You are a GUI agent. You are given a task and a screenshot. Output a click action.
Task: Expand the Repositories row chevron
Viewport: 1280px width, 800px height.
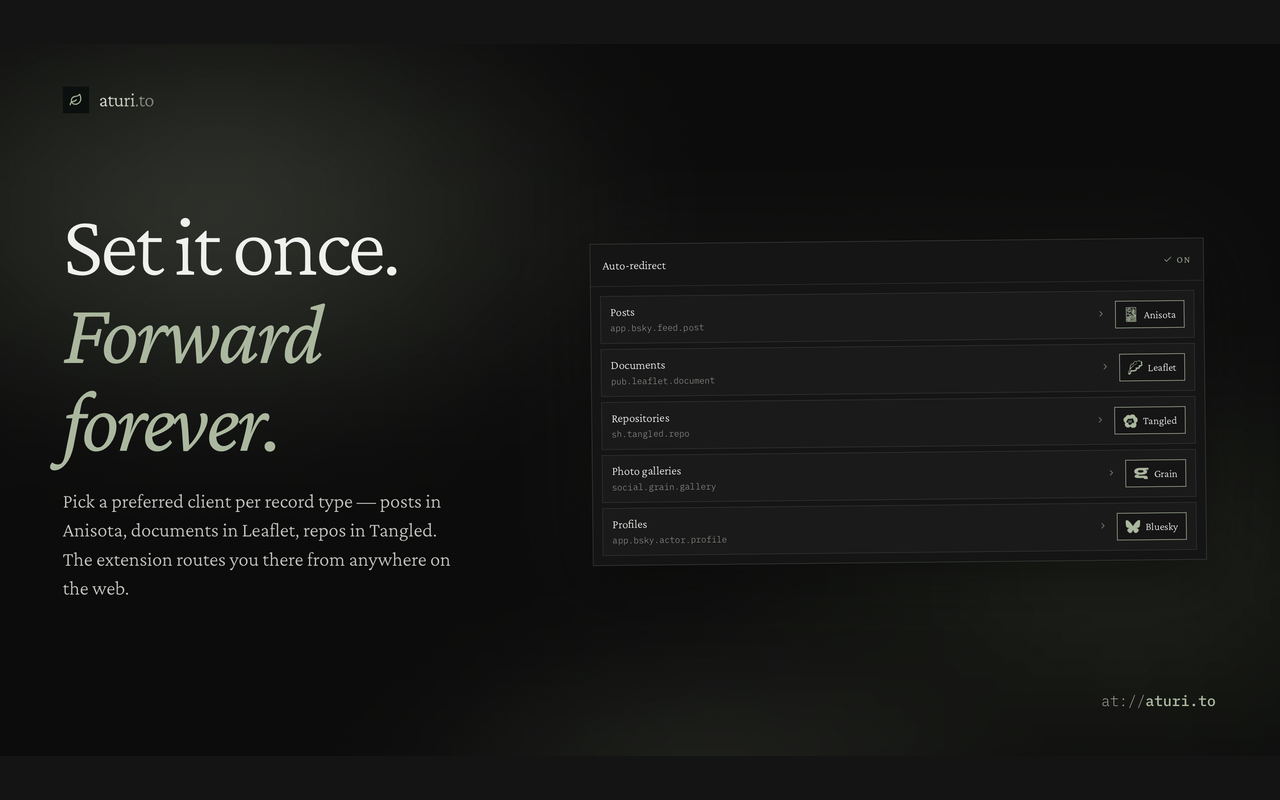[x=1100, y=420]
